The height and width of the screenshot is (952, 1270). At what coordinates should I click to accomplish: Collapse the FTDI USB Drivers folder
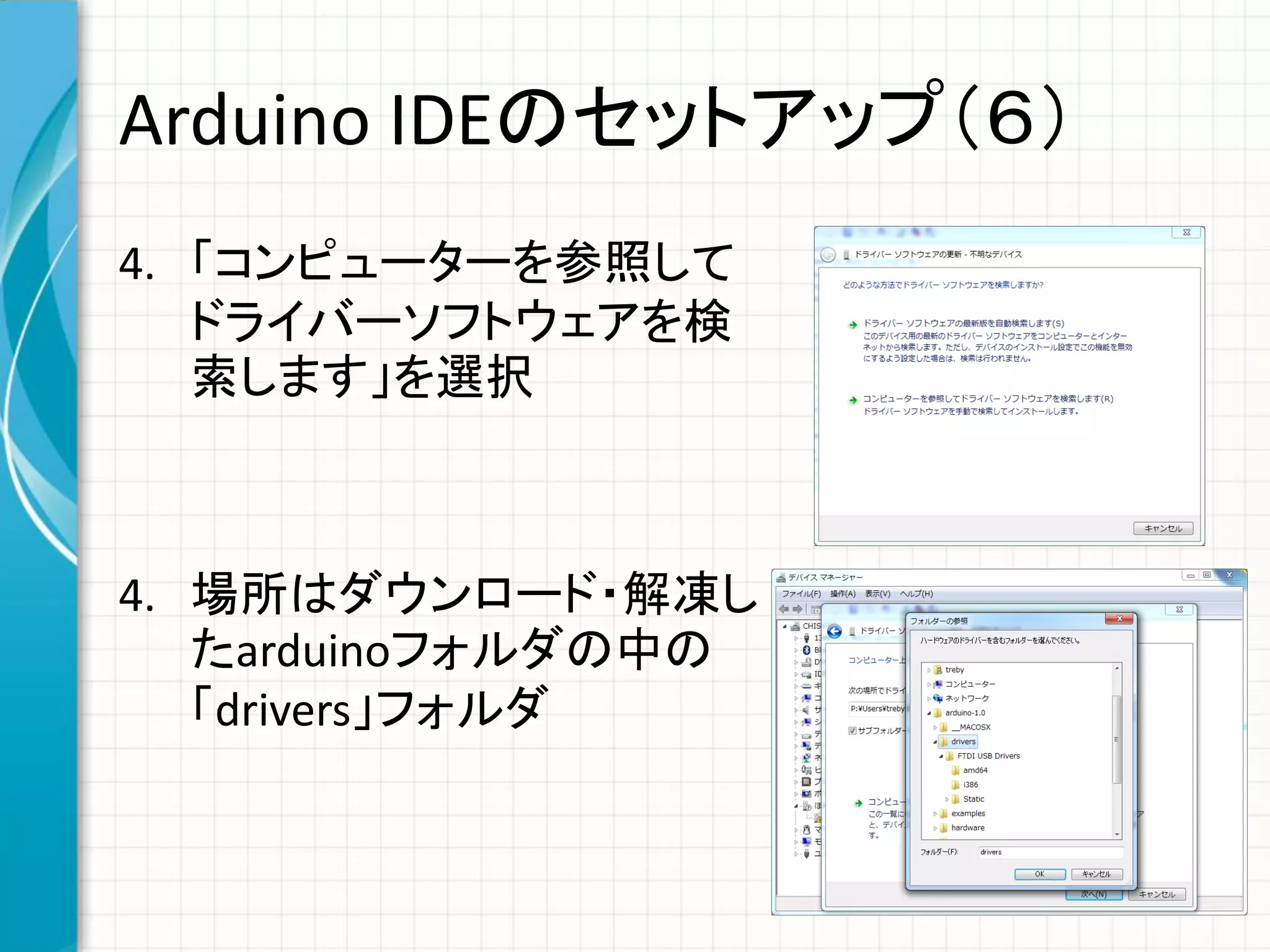pos(941,756)
